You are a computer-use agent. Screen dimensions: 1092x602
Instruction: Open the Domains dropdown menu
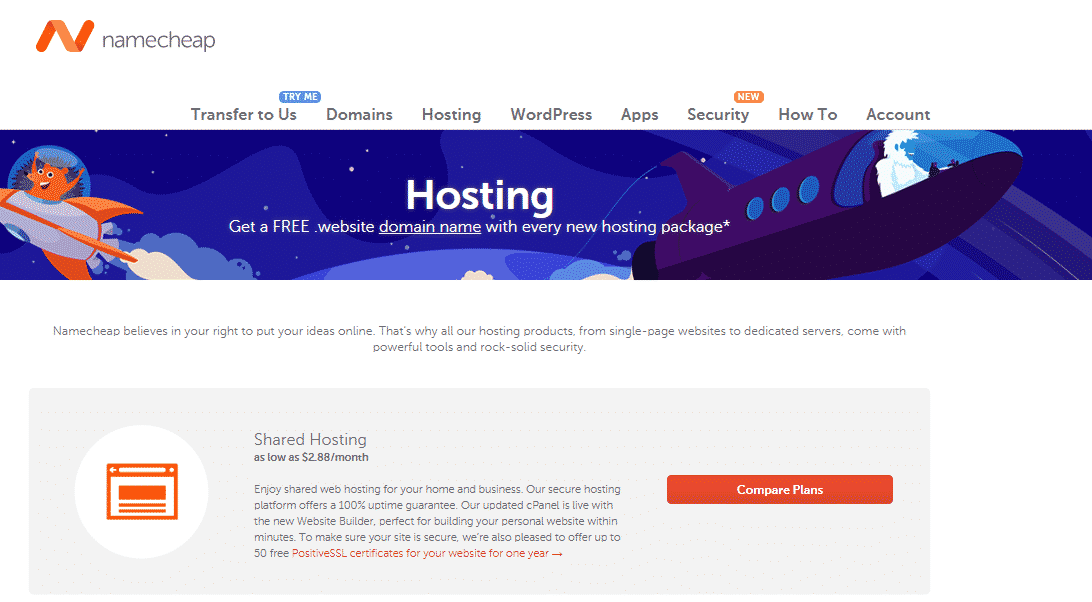(359, 114)
